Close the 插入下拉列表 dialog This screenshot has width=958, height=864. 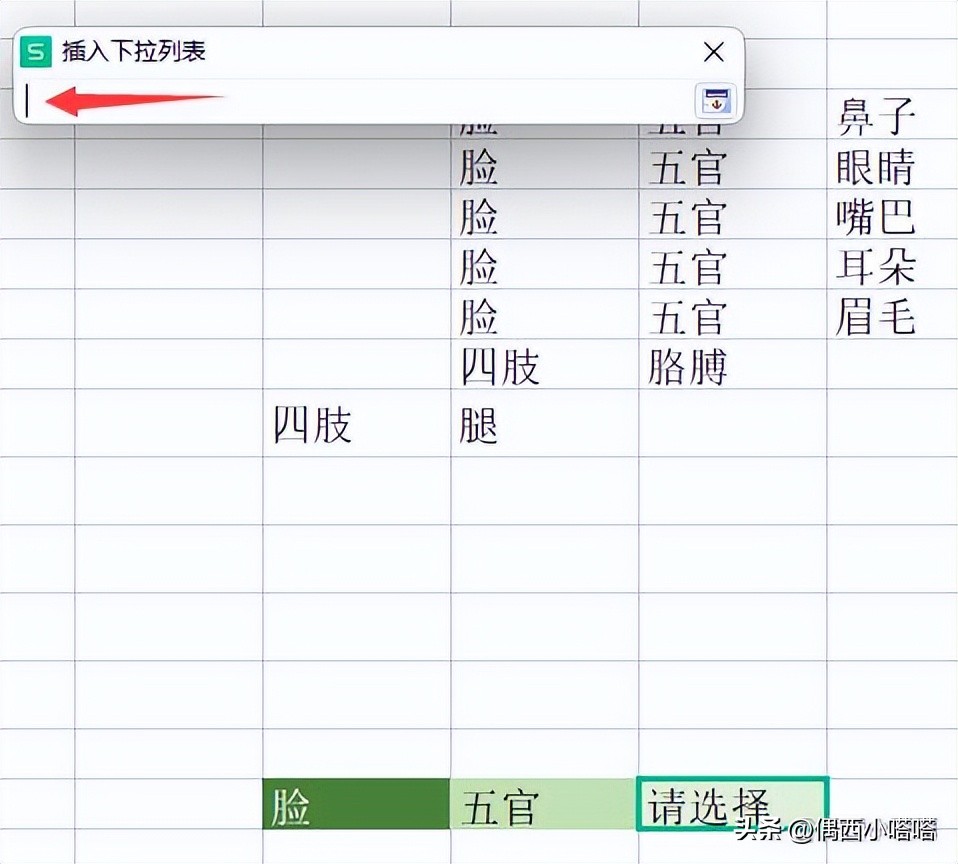click(x=714, y=51)
